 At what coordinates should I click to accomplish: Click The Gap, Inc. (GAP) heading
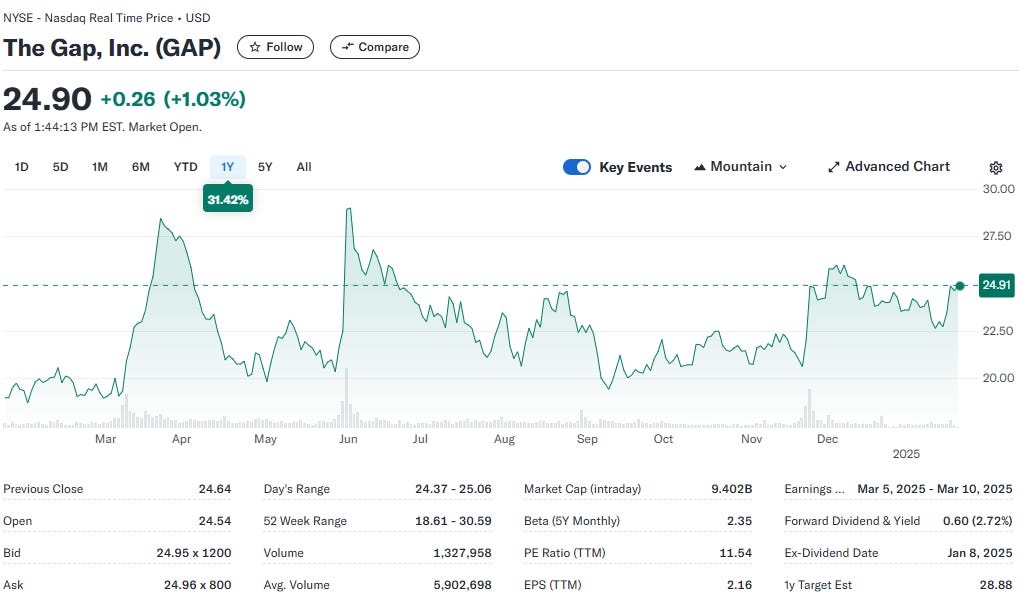[112, 48]
